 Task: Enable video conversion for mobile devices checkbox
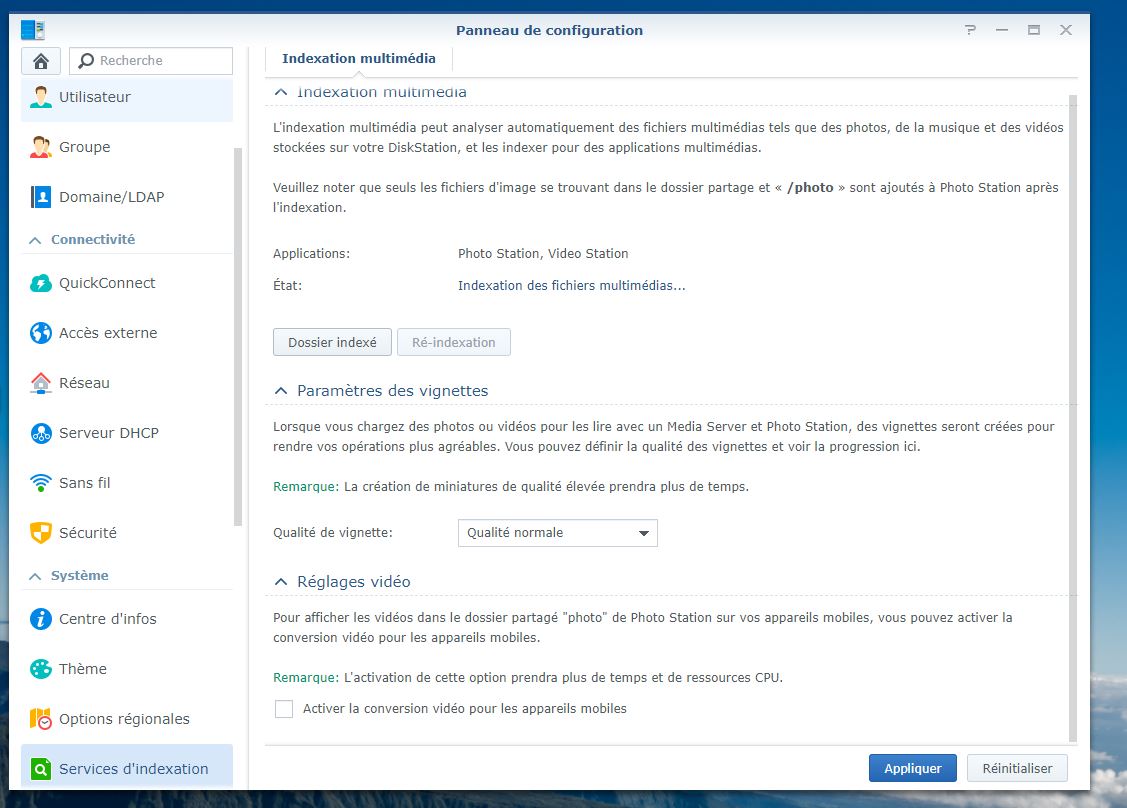pos(284,709)
